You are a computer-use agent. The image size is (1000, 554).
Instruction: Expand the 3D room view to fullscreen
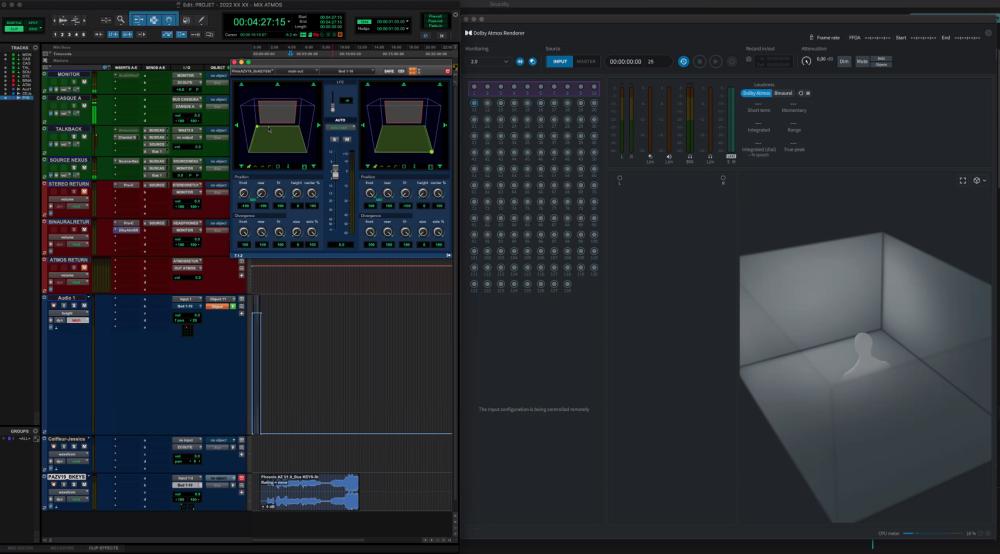(x=962, y=180)
